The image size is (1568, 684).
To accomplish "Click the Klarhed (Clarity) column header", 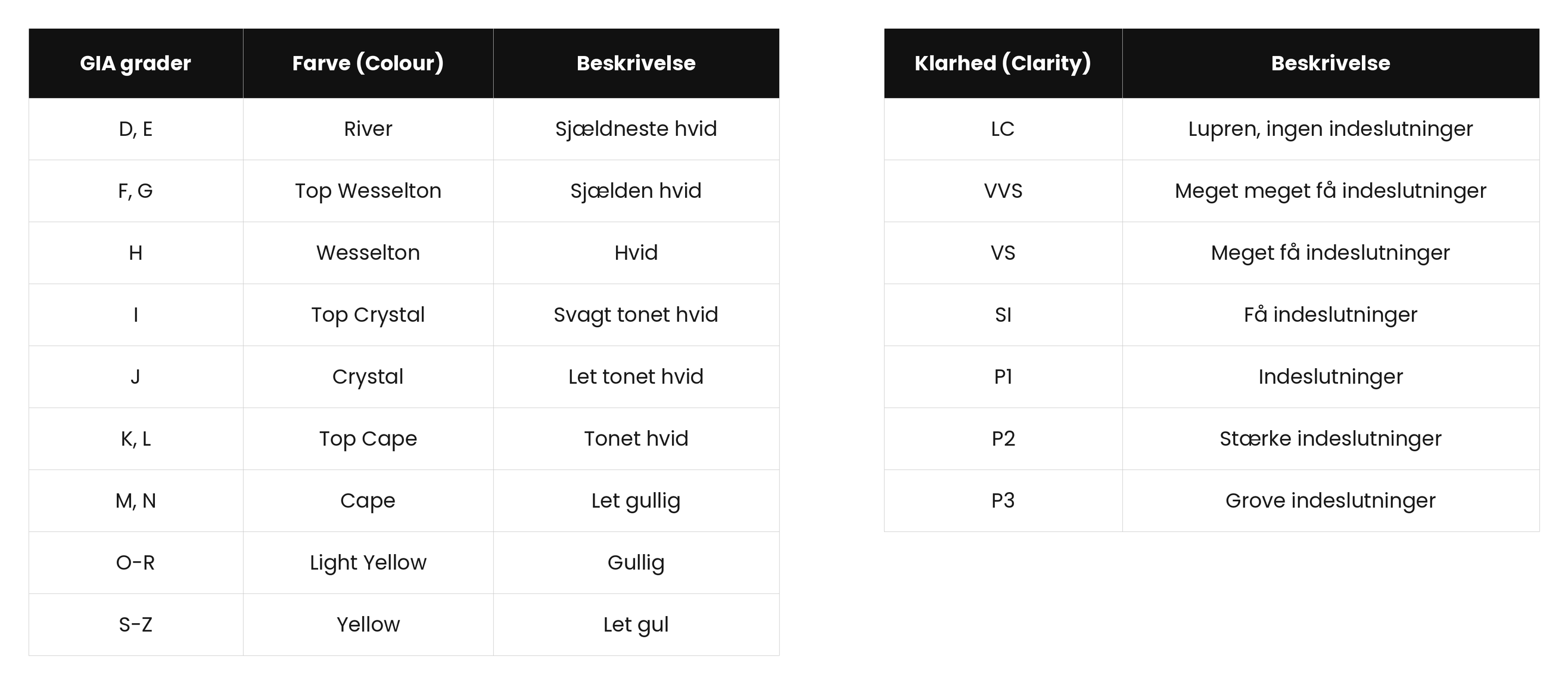I will 1003,63.
